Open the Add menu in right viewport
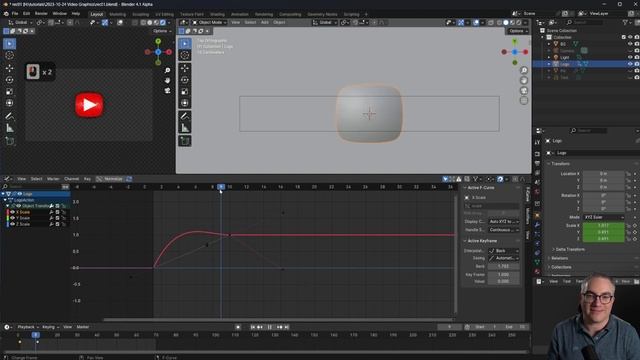 click(x=264, y=22)
